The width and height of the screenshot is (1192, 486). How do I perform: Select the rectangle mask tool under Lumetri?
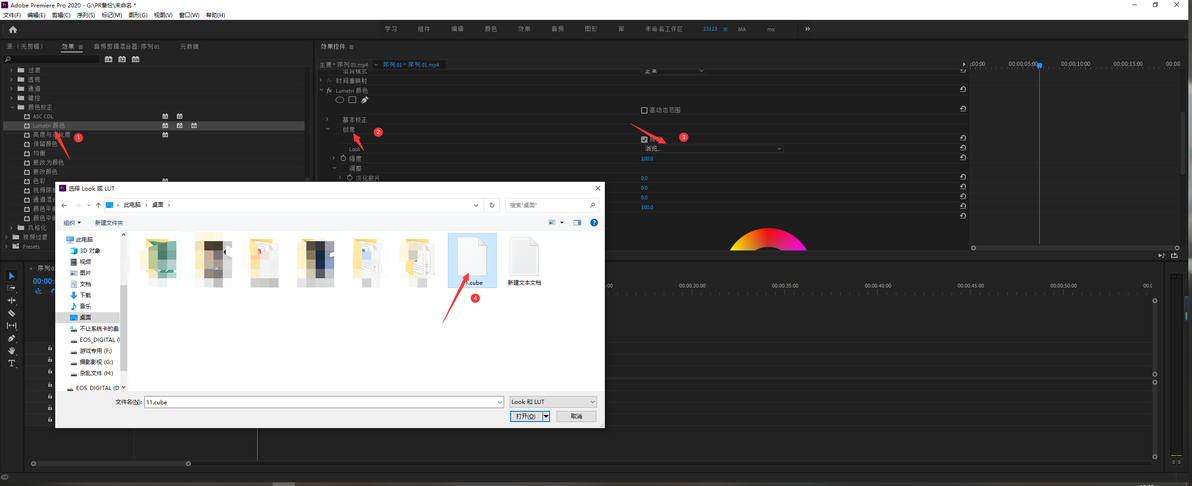point(352,100)
